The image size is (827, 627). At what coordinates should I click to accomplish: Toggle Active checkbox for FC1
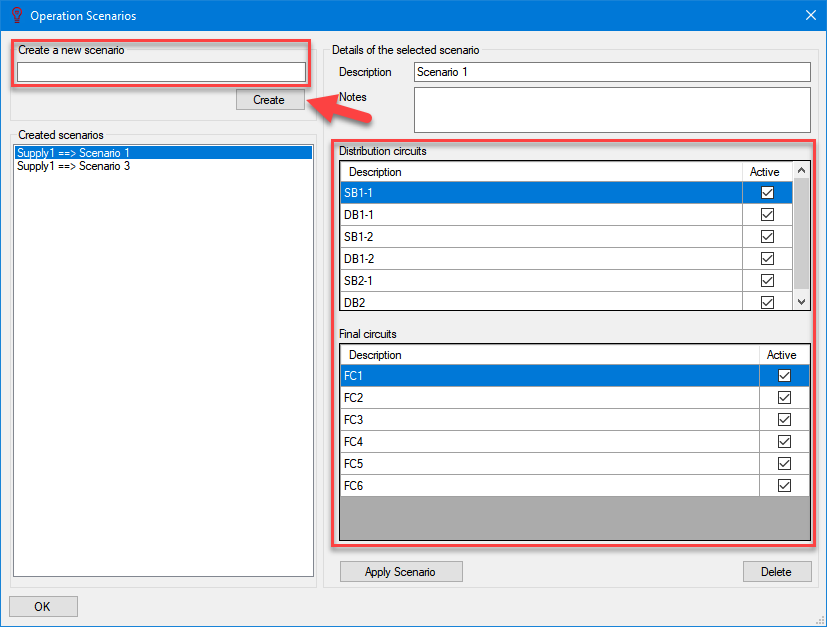(784, 375)
